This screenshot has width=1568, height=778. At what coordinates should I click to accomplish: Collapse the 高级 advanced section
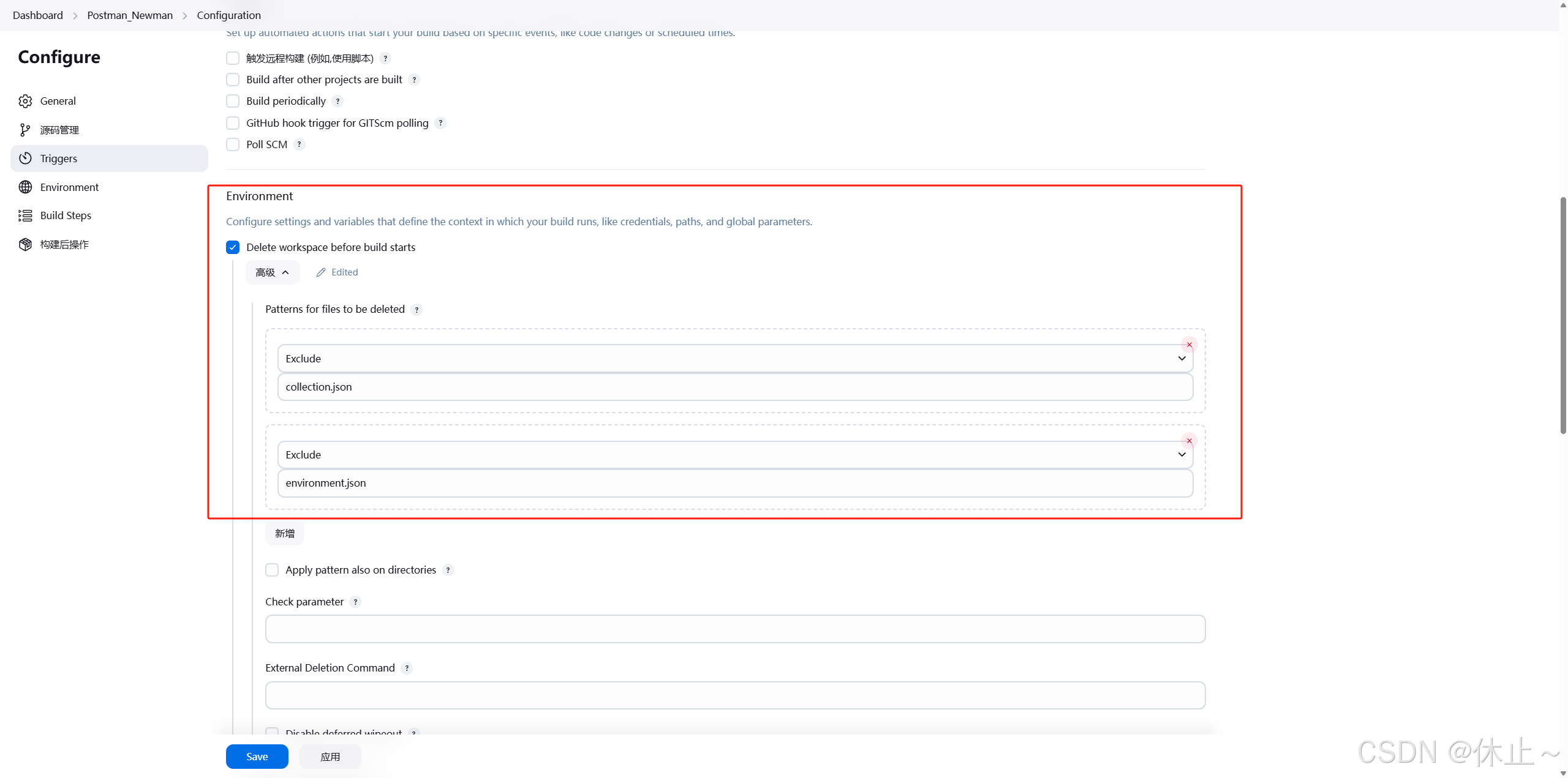pos(272,272)
